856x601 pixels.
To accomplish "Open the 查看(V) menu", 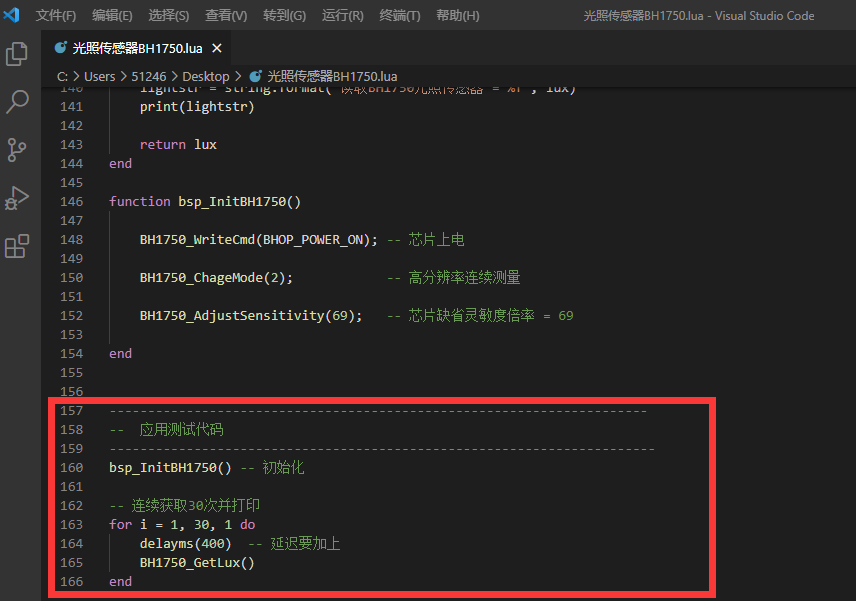I will coord(226,15).
